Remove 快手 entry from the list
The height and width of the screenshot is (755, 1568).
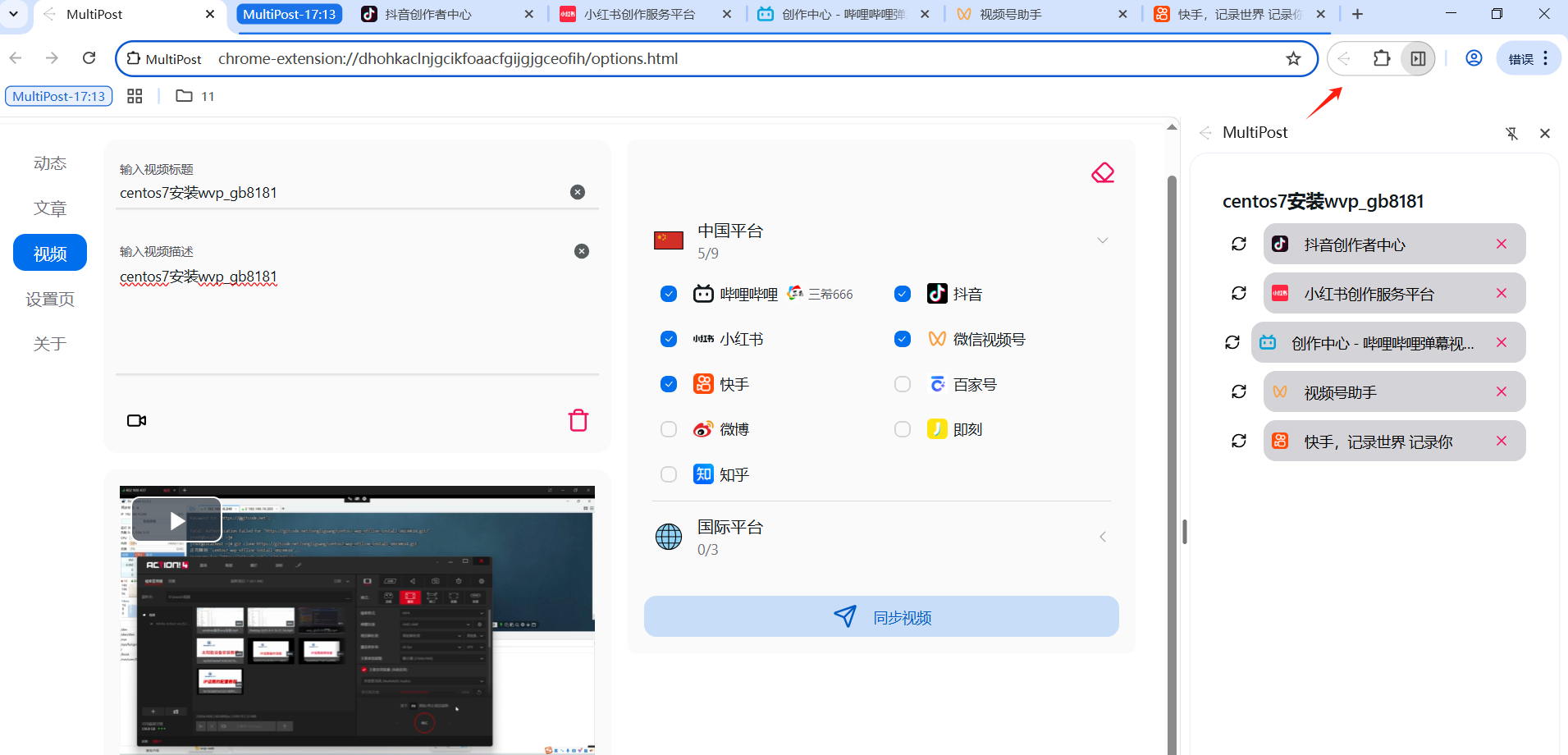[1502, 441]
